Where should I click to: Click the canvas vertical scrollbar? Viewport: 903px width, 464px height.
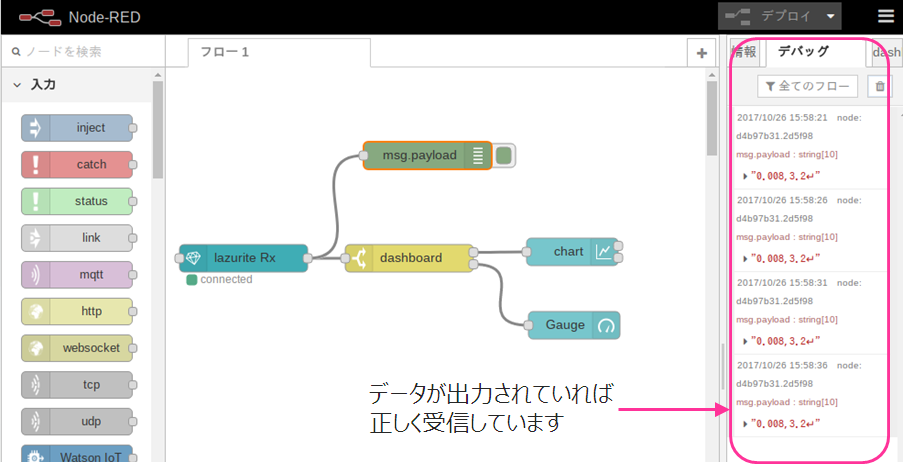pos(712,118)
